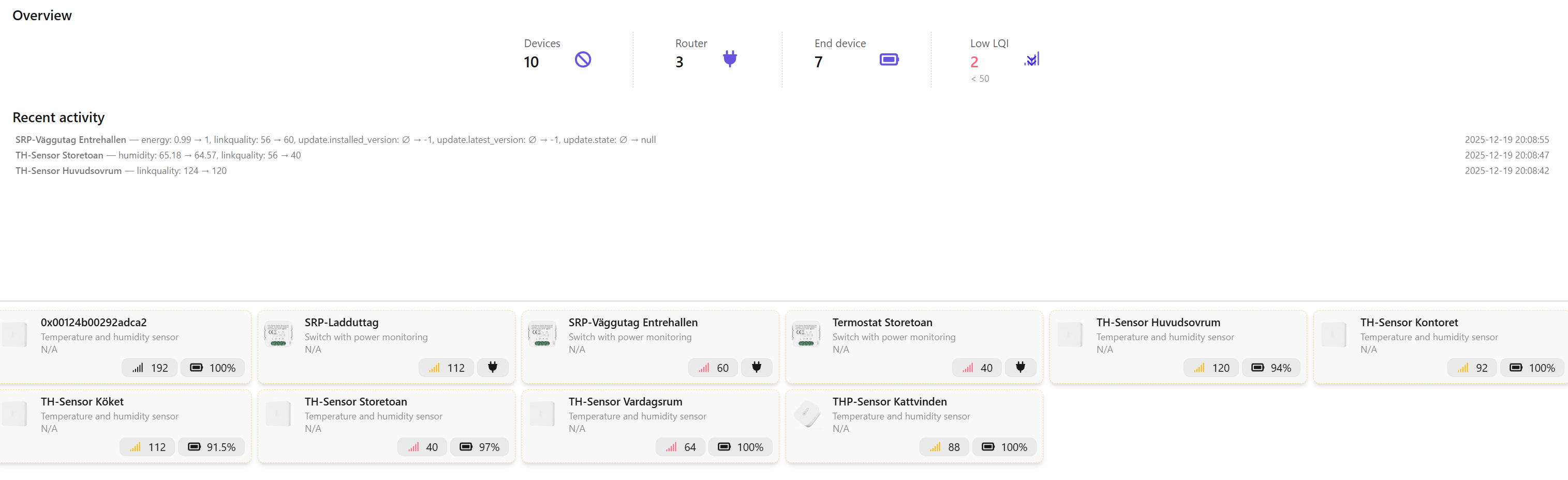Viewport: 1568px width, 480px height.
Task: Click Termostat Storetoan power plug icon
Action: 1020,367
